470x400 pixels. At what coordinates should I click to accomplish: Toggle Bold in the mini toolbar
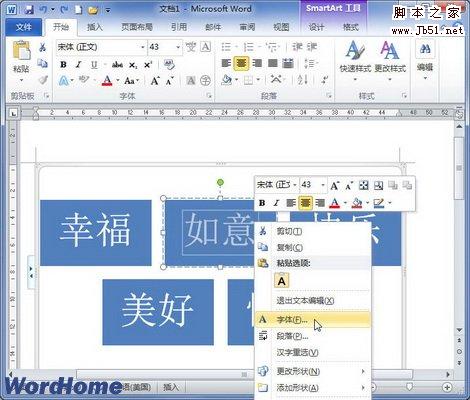[262, 203]
